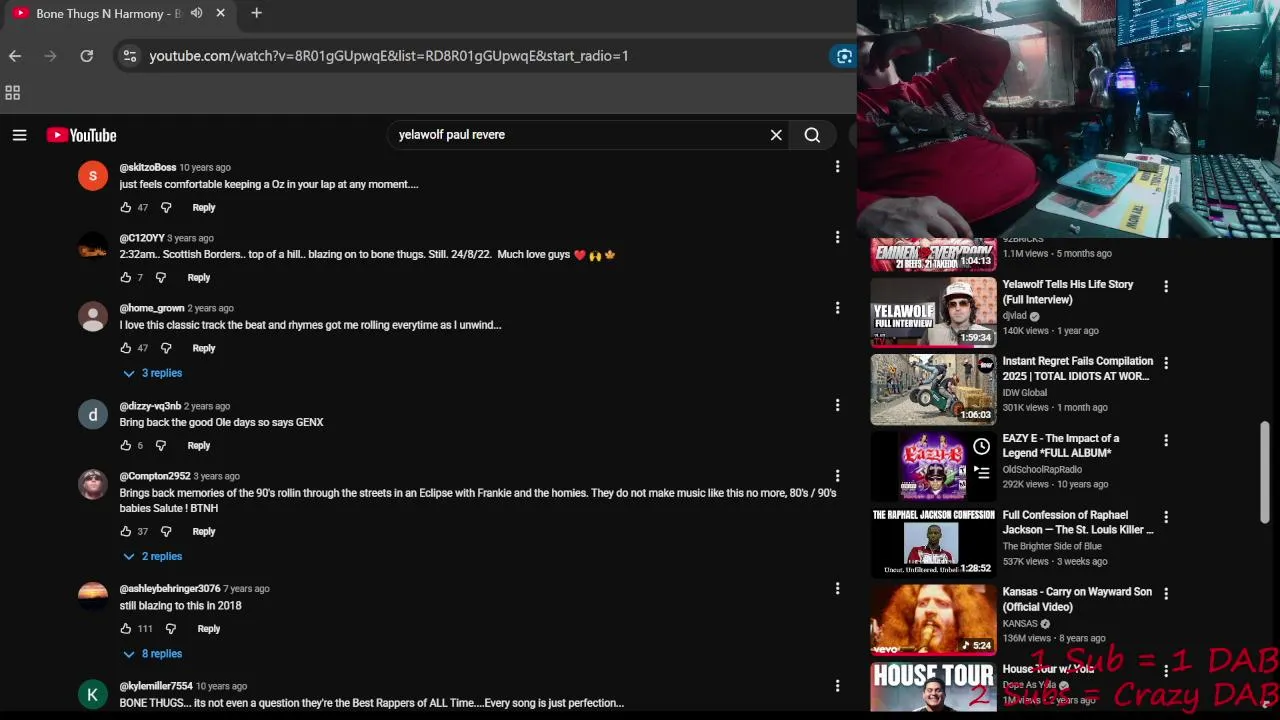Open options menu for @dizzy-vq3nb comment

point(837,405)
